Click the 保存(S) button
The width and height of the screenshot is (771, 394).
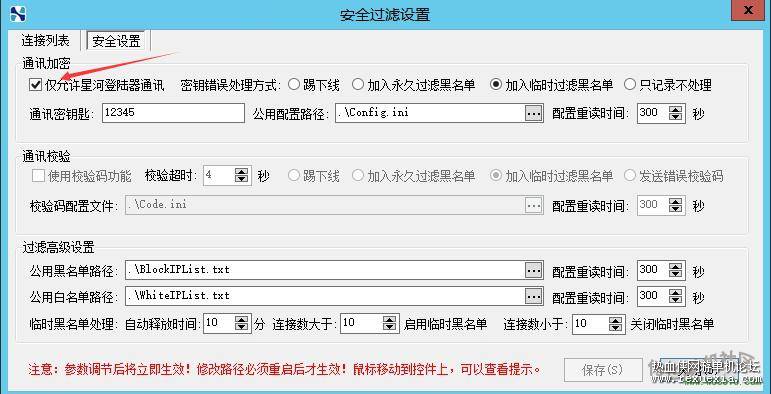603,369
